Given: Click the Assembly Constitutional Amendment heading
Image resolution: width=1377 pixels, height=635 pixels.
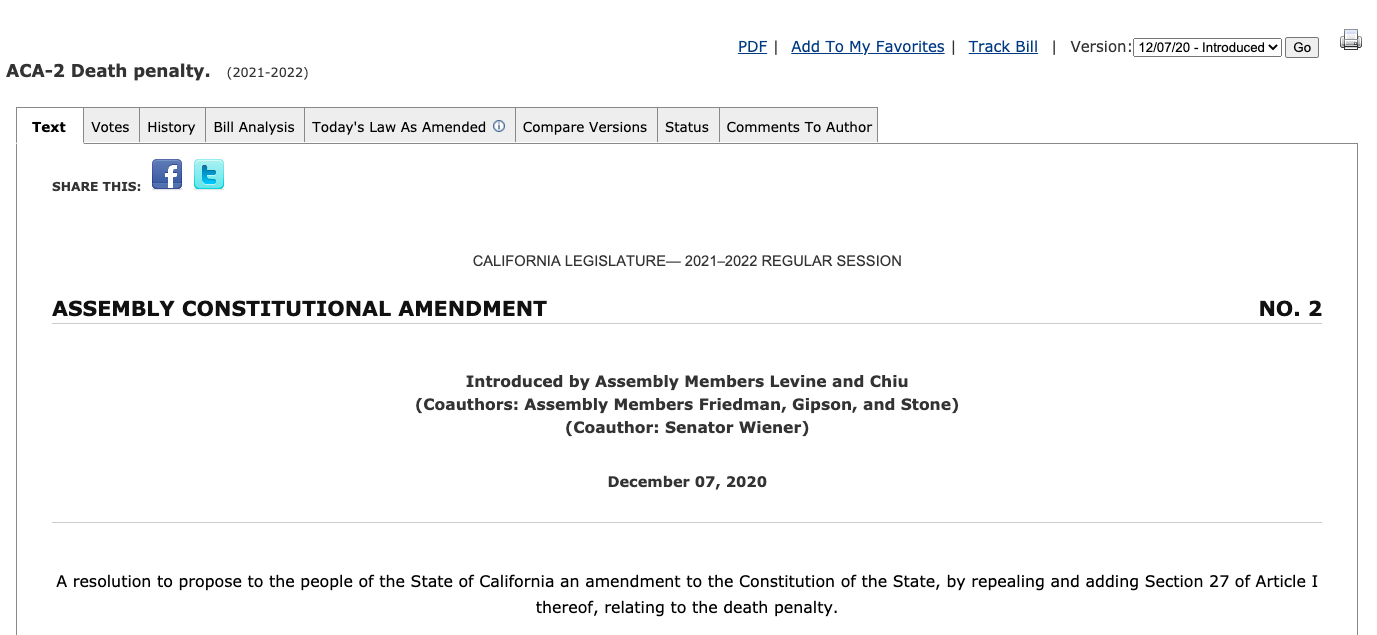Looking at the screenshot, I should tap(299, 309).
